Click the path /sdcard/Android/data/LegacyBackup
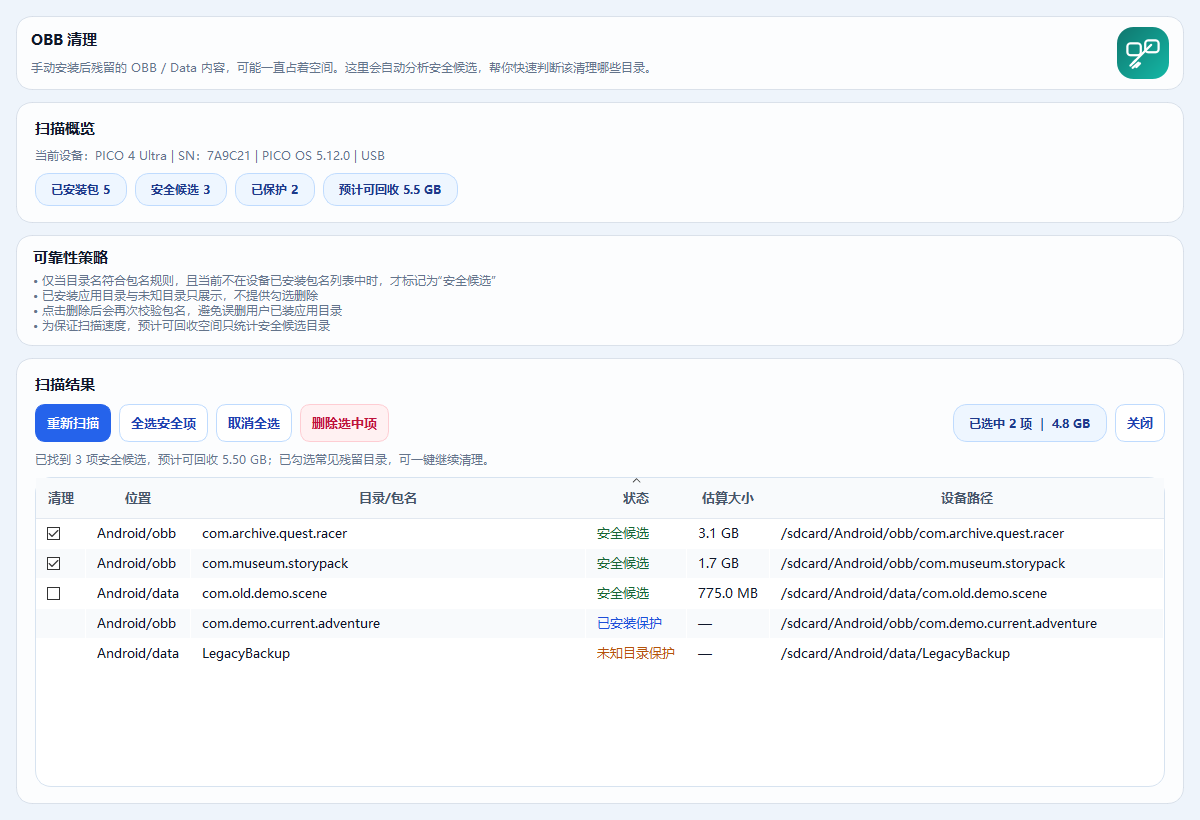The width and height of the screenshot is (1200, 820). (x=895, y=654)
